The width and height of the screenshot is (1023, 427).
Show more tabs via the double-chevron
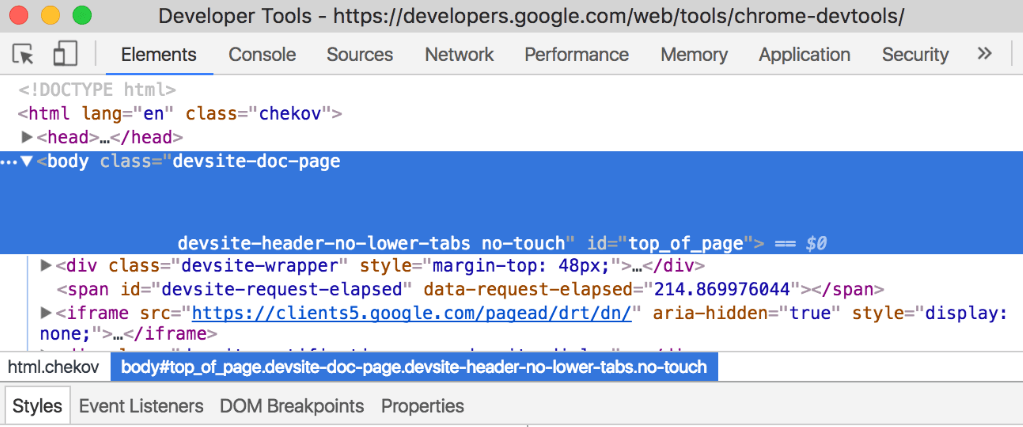tap(984, 54)
